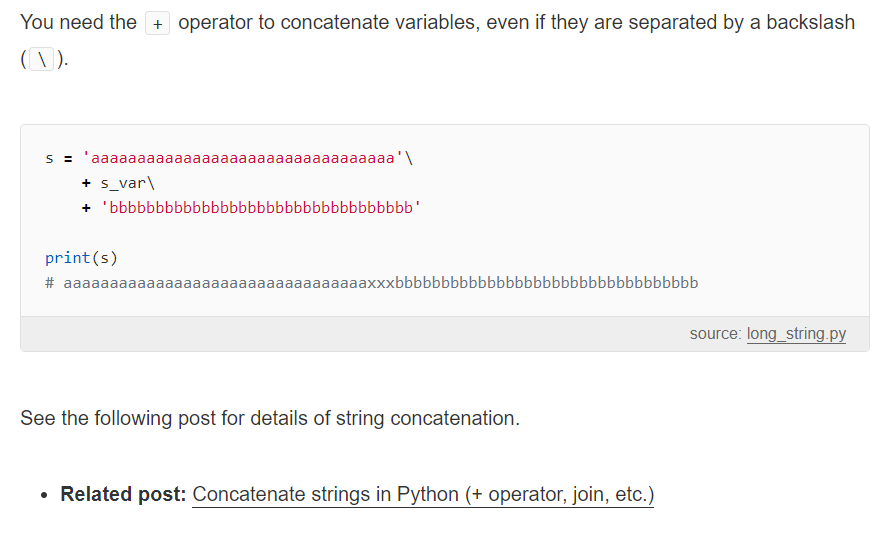This screenshot has height=535, width=882.
Task: Click the equals sign in the assignment
Action: coord(68,159)
